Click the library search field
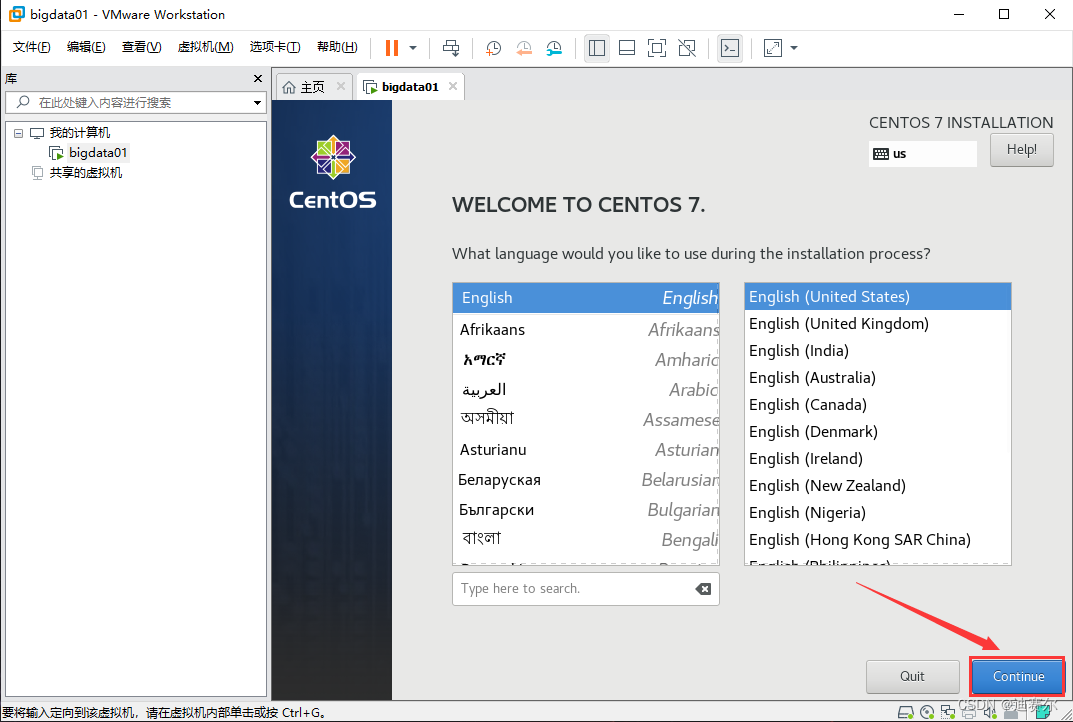 135,103
